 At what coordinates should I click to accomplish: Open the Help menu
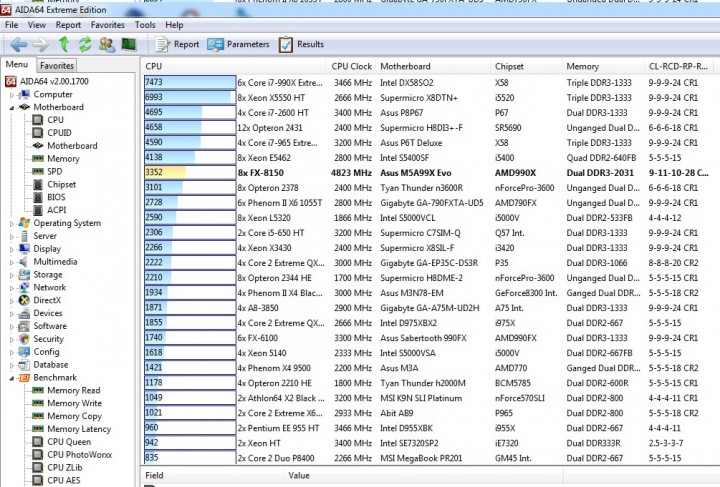click(x=174, y=25)
